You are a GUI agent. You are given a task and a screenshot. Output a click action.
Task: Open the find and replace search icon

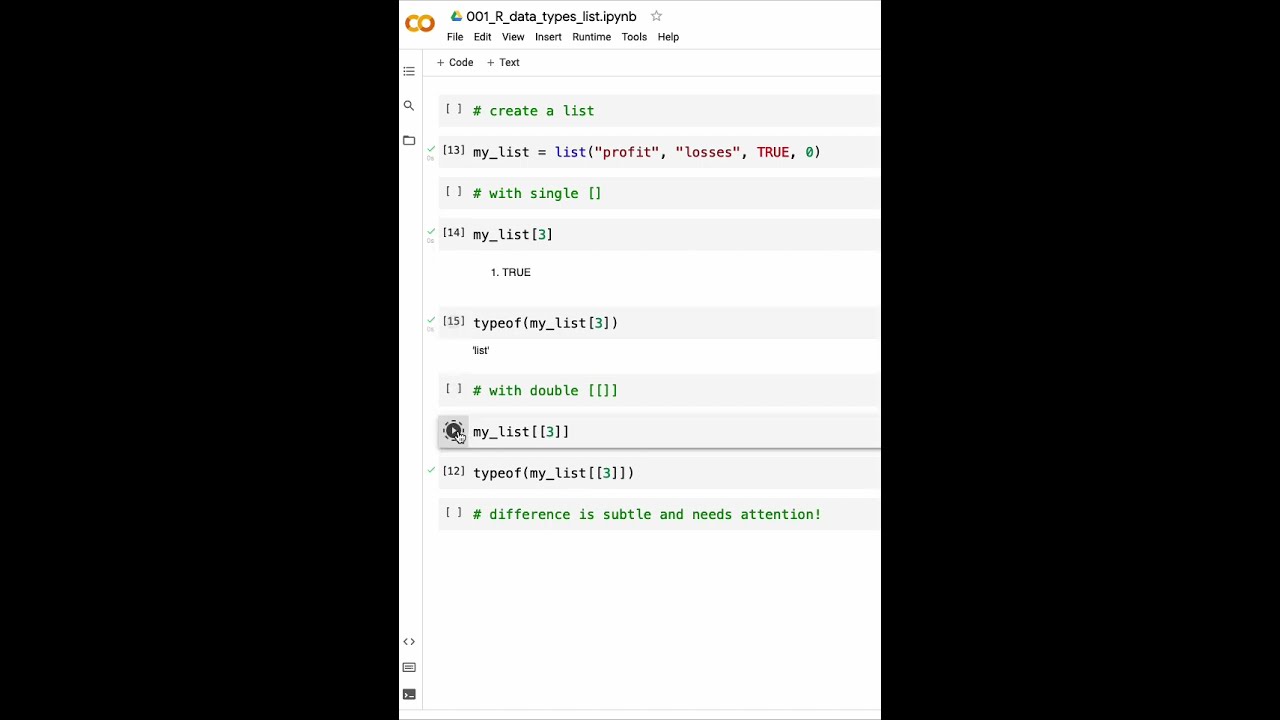click(x=409, y=105)
